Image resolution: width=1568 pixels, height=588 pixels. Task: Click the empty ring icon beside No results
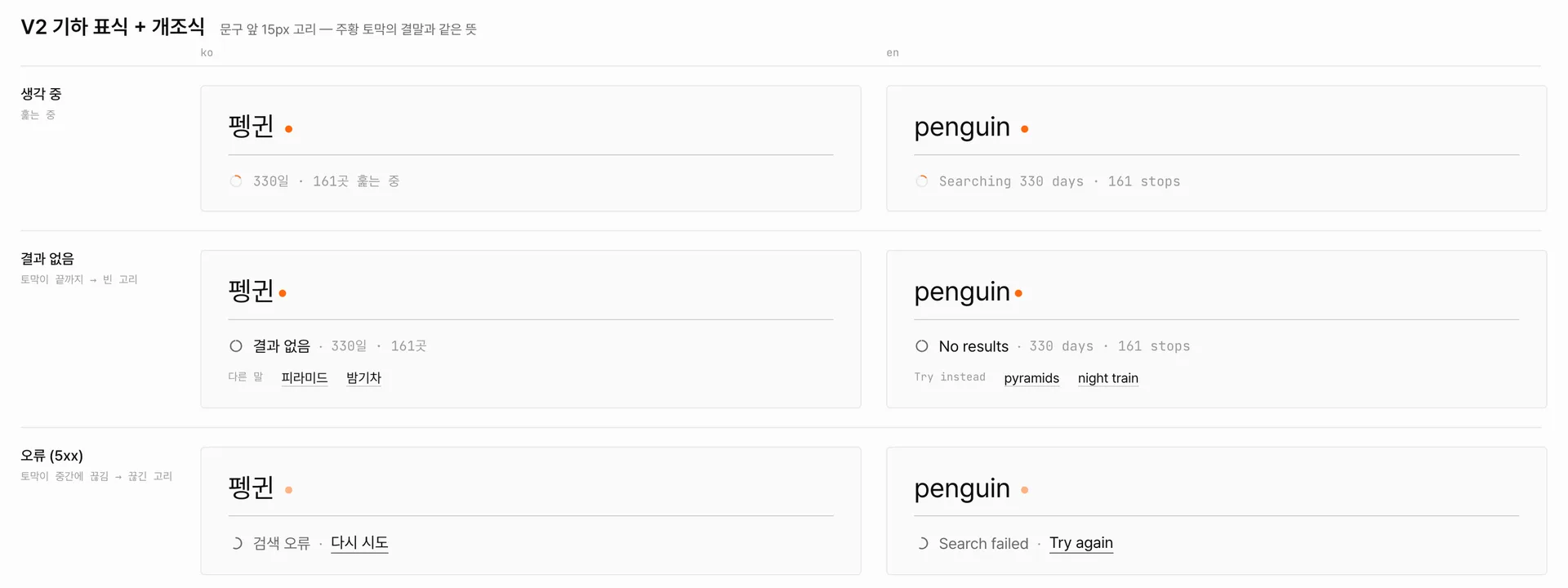922,346
